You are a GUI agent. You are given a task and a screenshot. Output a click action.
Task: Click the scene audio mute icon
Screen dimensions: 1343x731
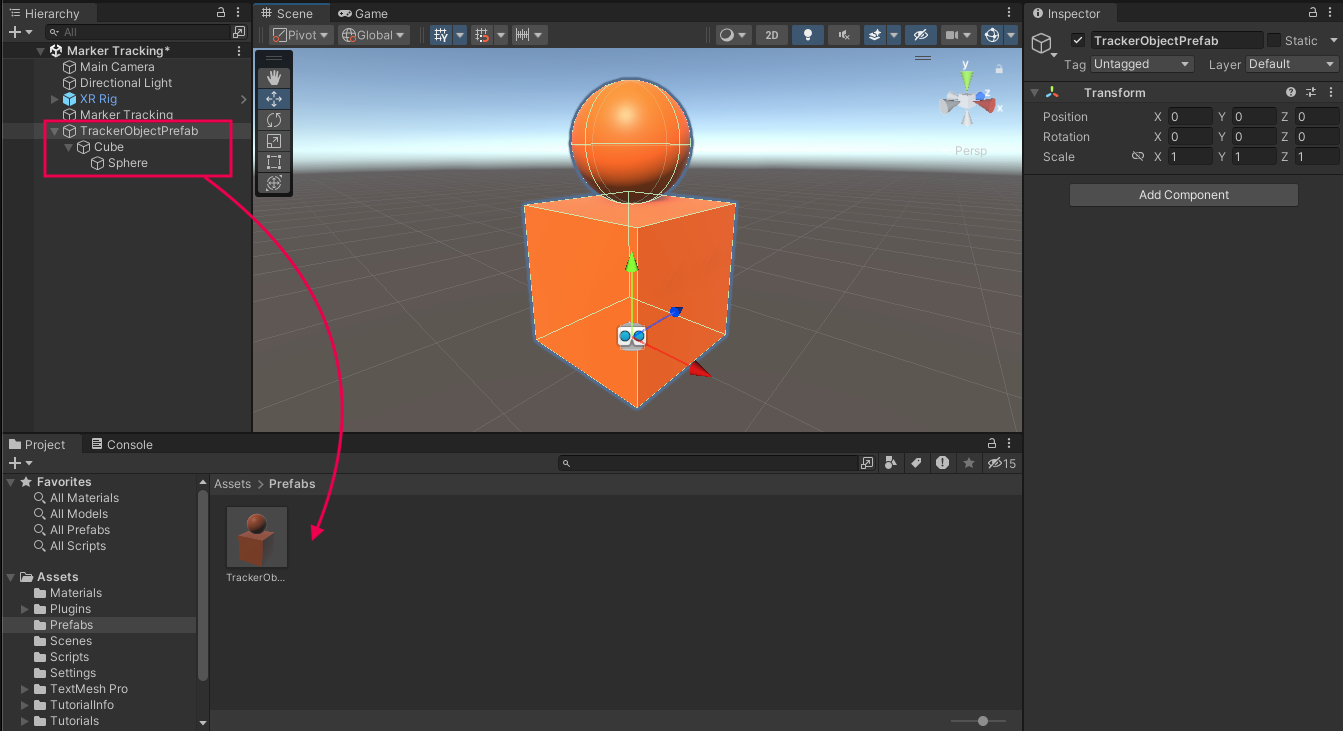pyautogui.click(x=843, y=35)
